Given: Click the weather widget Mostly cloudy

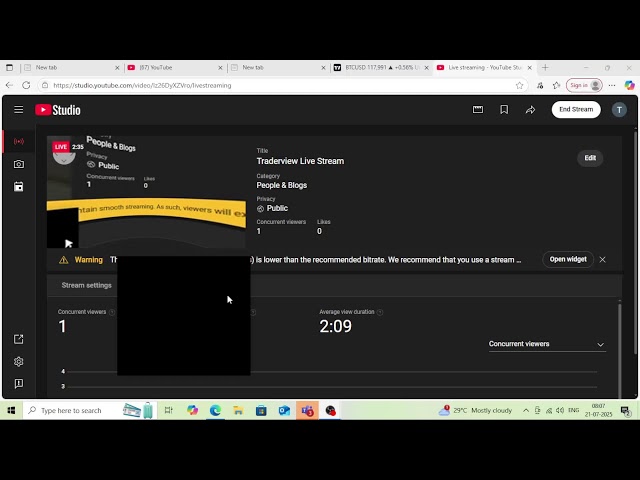Looking at the screenshot, I should coord(475,410).
